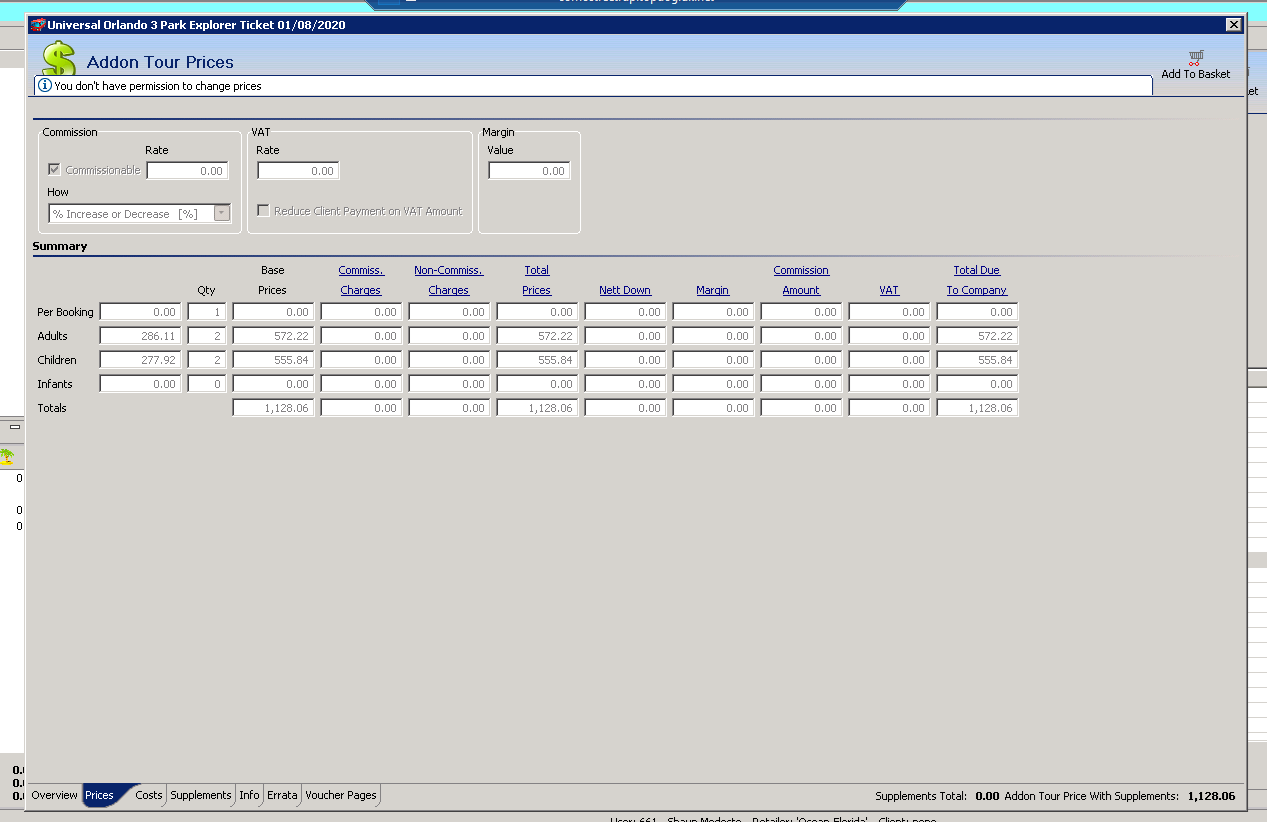This screenshot has width=1267, height=822.
Task: Click the Nett Down column link
Action: (x=625, y=290)
